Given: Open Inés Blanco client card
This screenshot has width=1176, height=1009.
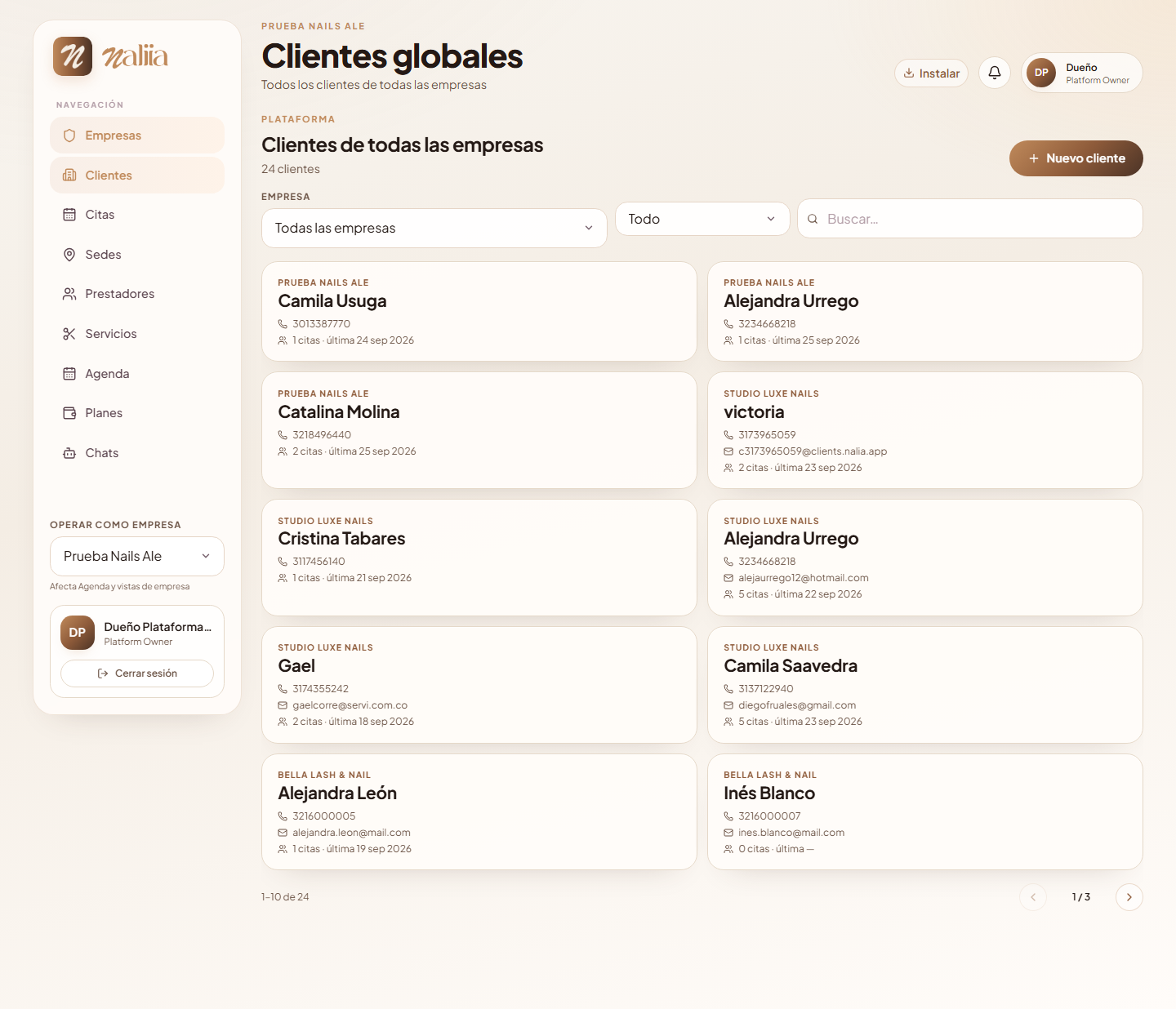Looking at the screenshot, I should (x=925, y=812).
